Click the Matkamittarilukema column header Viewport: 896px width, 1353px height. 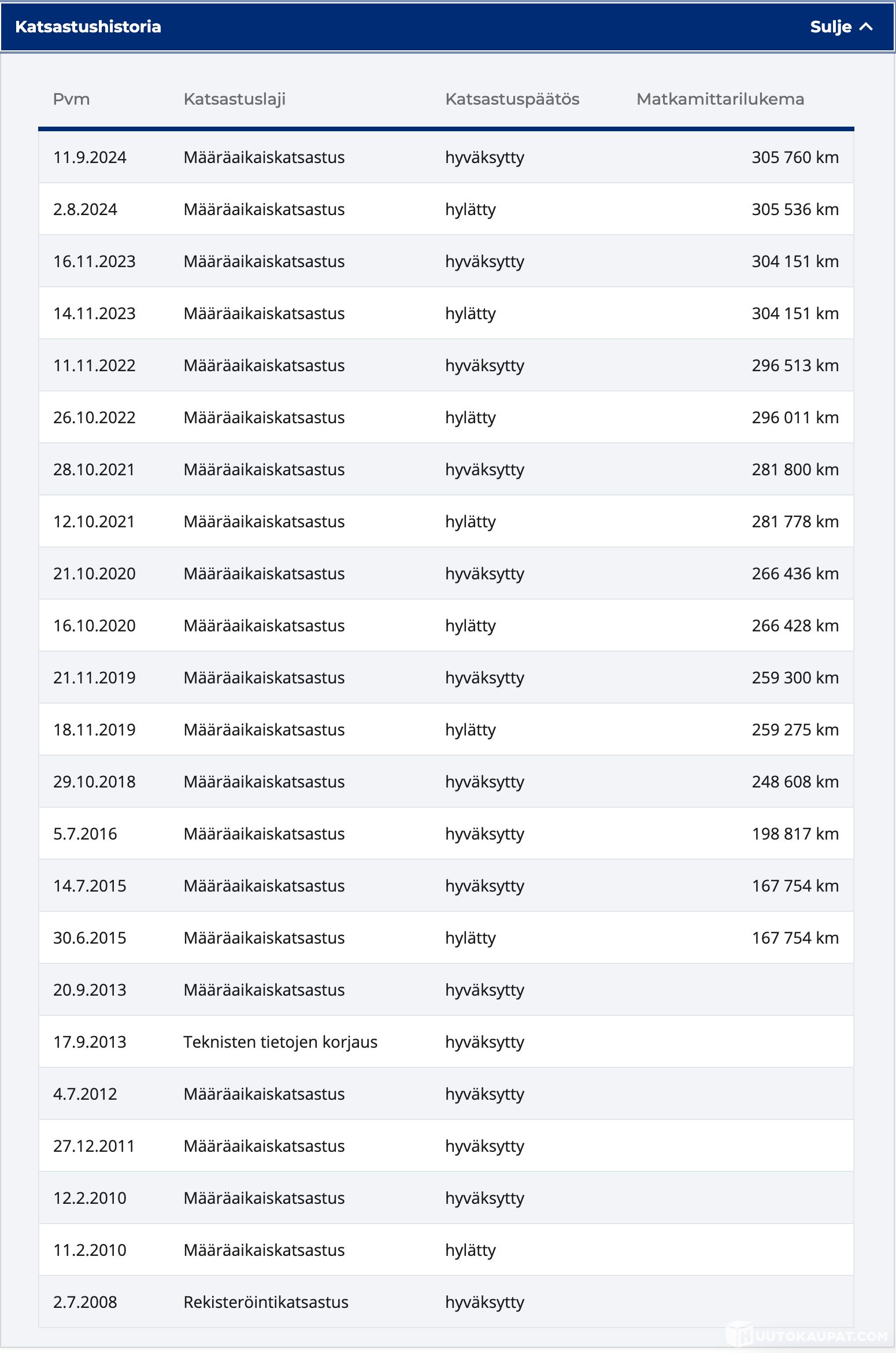coord(720,99)
